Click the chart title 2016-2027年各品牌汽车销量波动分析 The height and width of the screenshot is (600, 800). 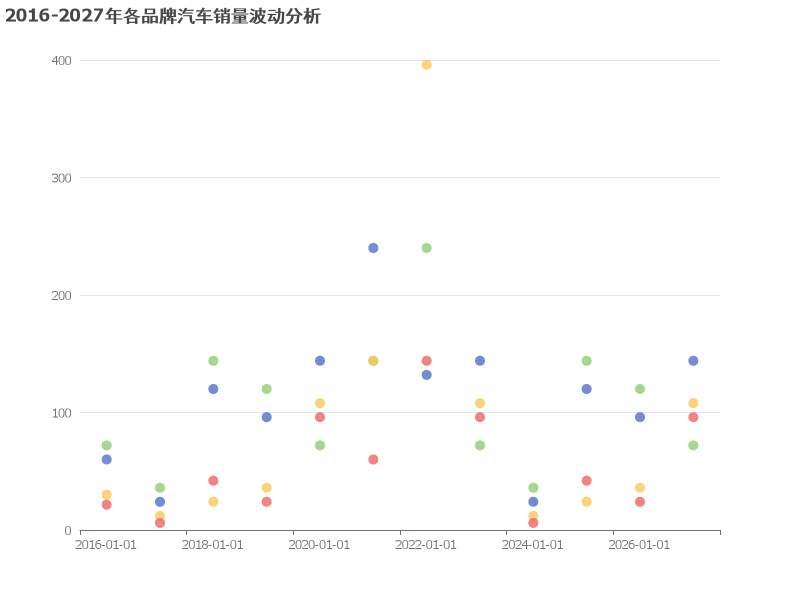(x=163, y=16)
